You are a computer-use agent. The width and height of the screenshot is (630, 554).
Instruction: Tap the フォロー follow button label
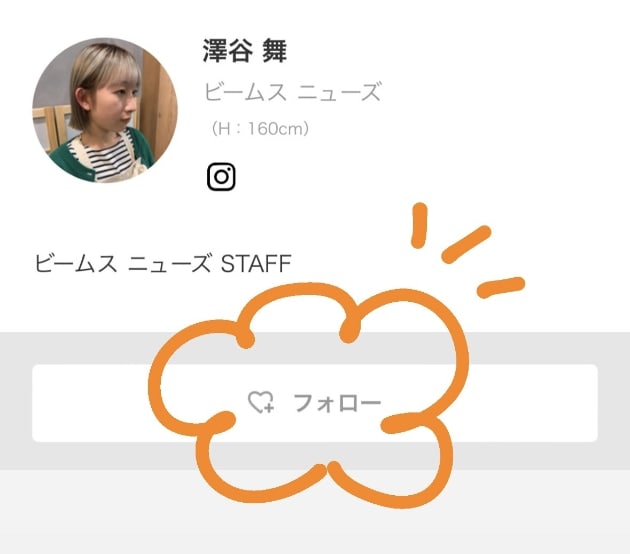click(337, 403)
